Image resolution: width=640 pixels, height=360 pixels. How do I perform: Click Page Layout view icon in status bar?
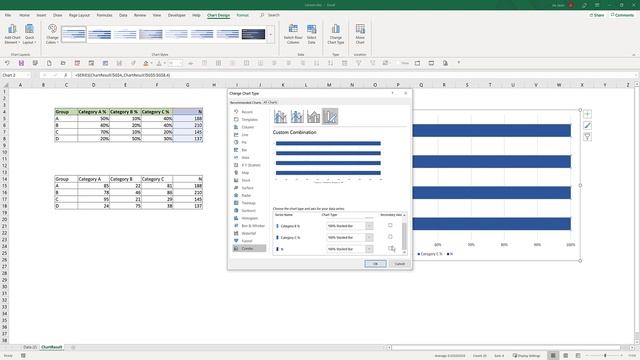(x=565, y=356)
